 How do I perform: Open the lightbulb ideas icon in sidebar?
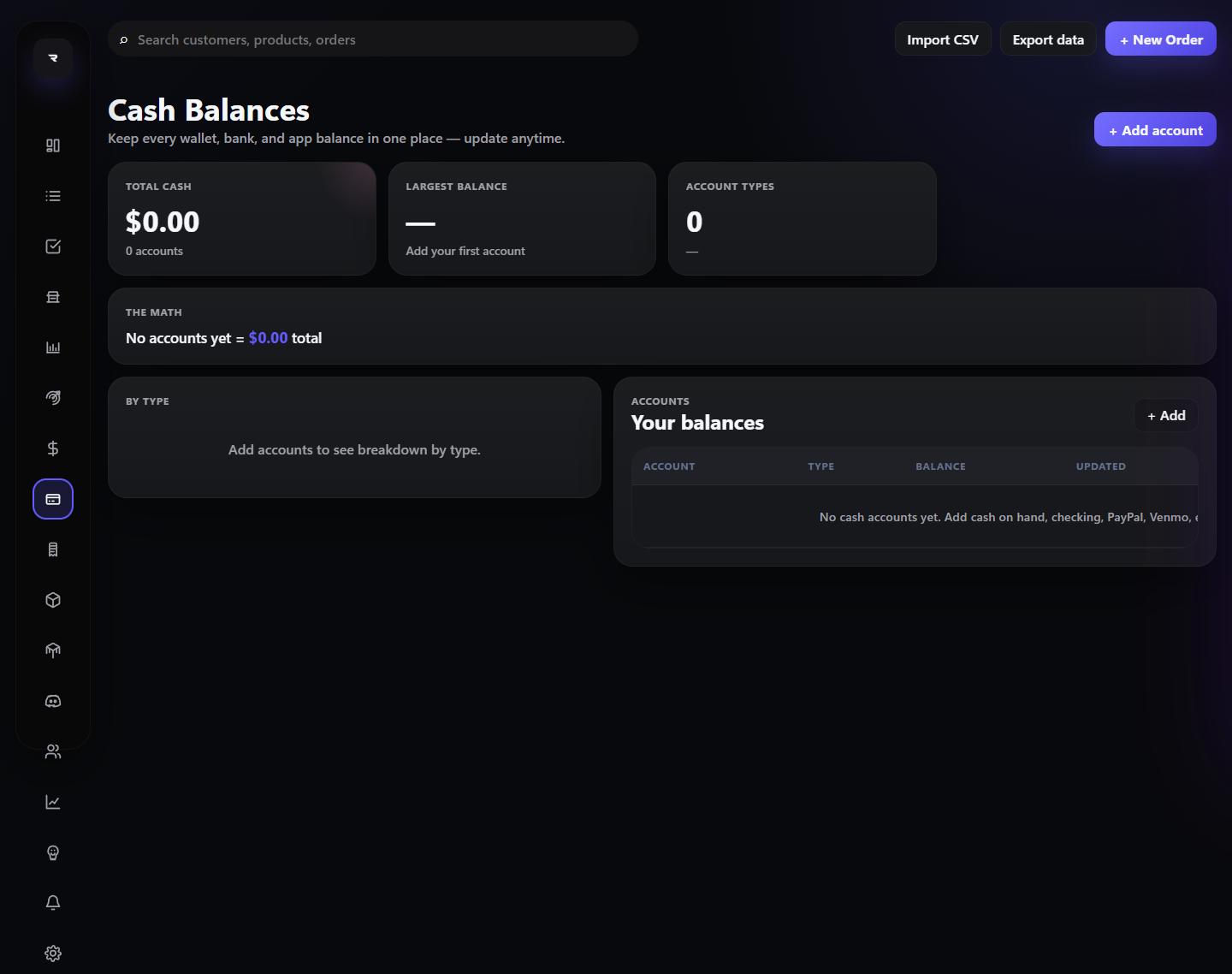coord(53,852)
